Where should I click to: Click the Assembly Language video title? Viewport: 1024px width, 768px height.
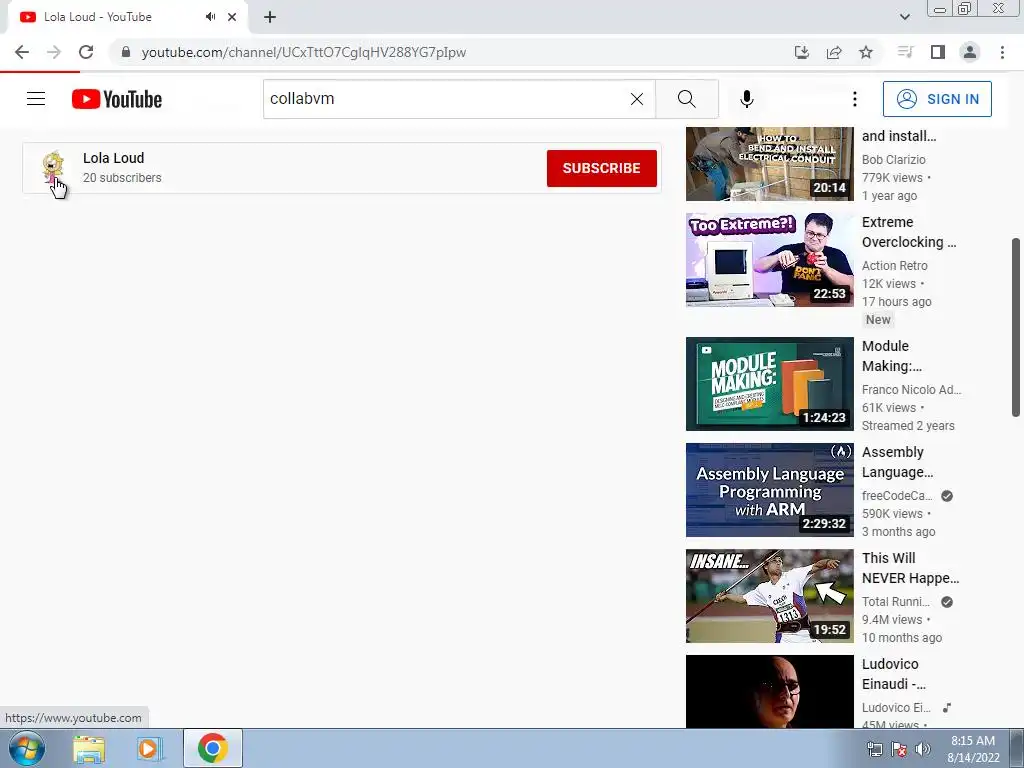click(x=897, y=462)
